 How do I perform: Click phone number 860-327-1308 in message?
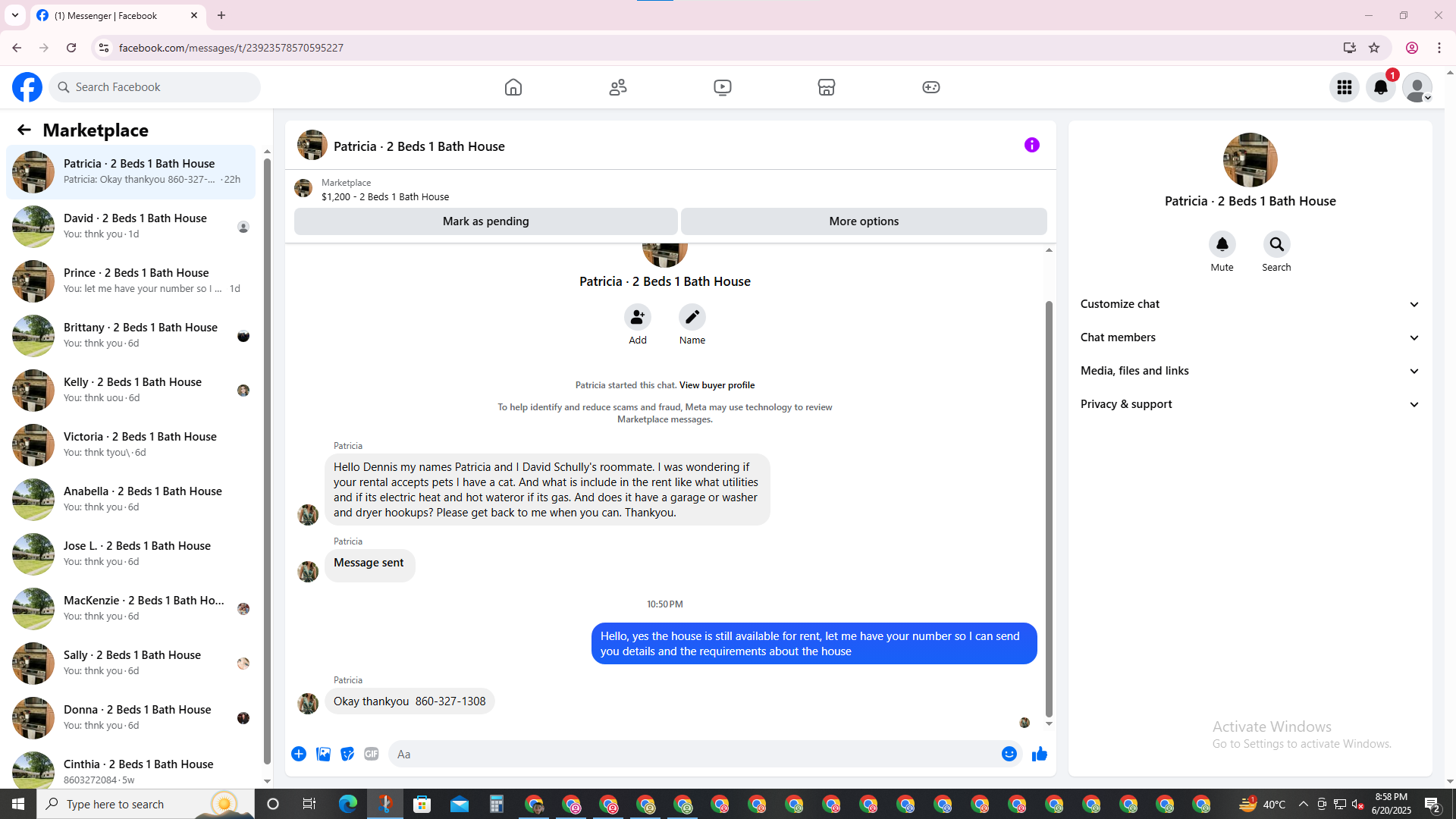(450, 701)
